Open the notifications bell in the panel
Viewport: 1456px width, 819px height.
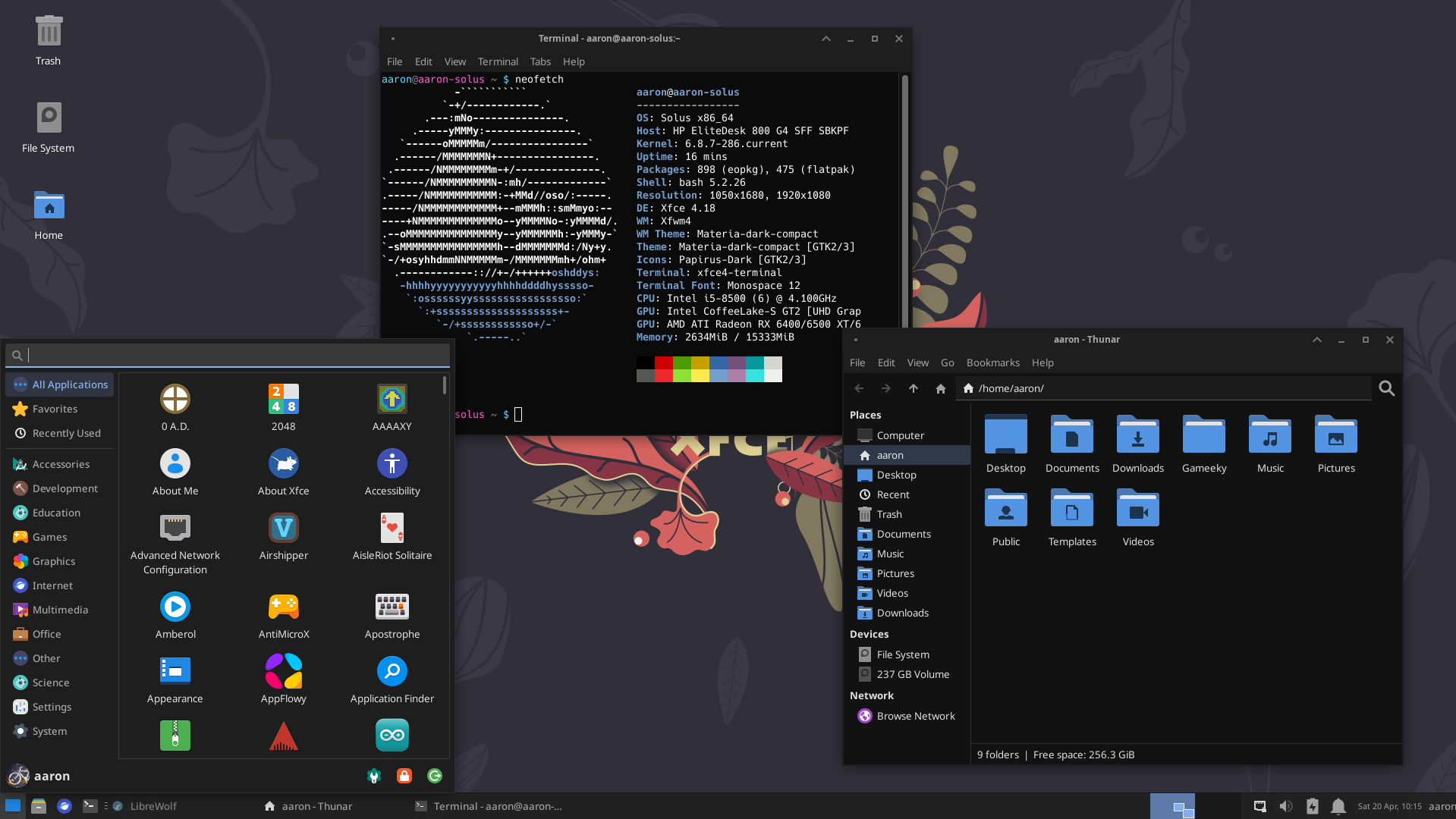click(x=1338, y=806)
